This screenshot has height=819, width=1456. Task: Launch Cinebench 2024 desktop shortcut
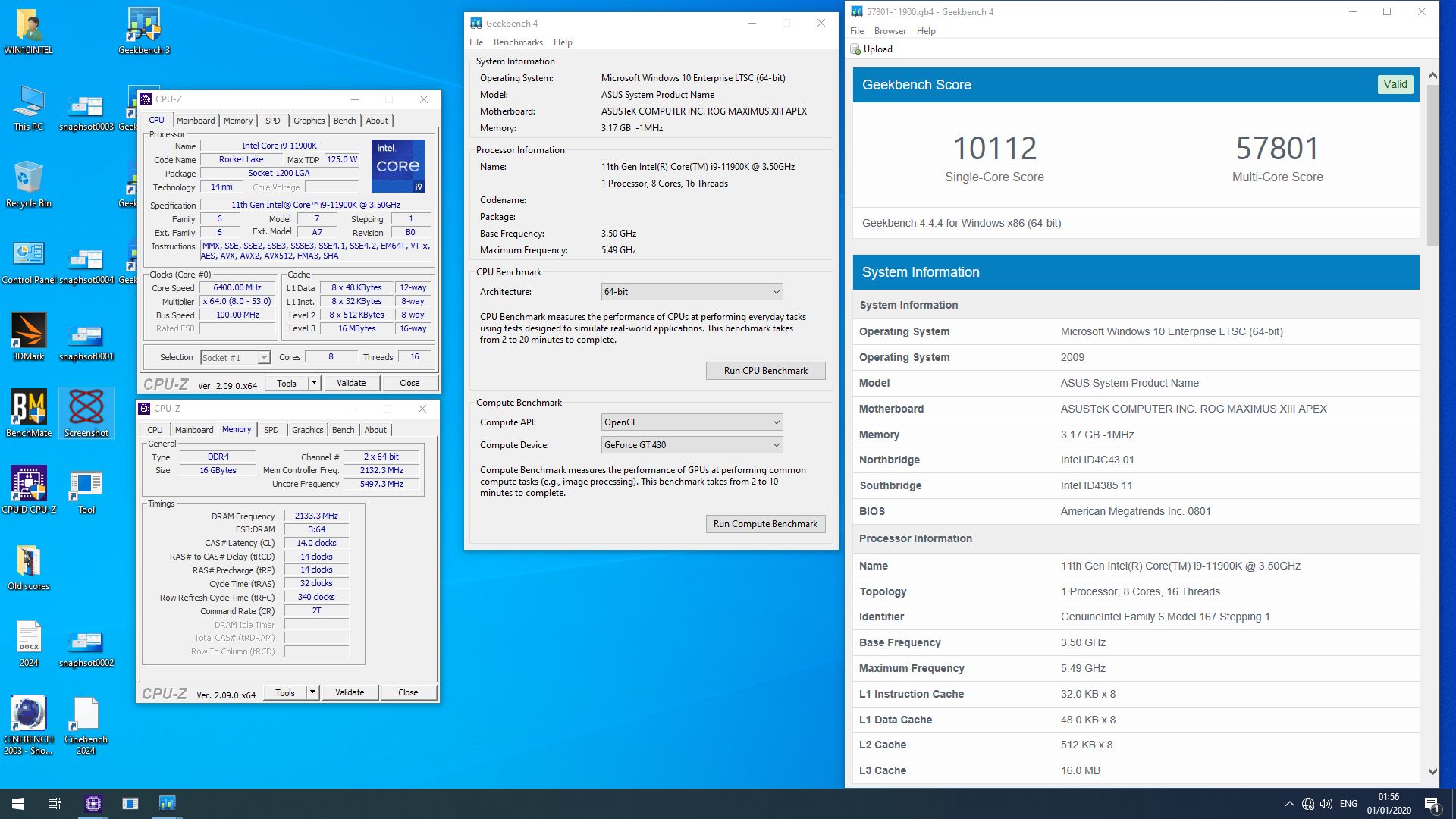click(x=86, y=726)
